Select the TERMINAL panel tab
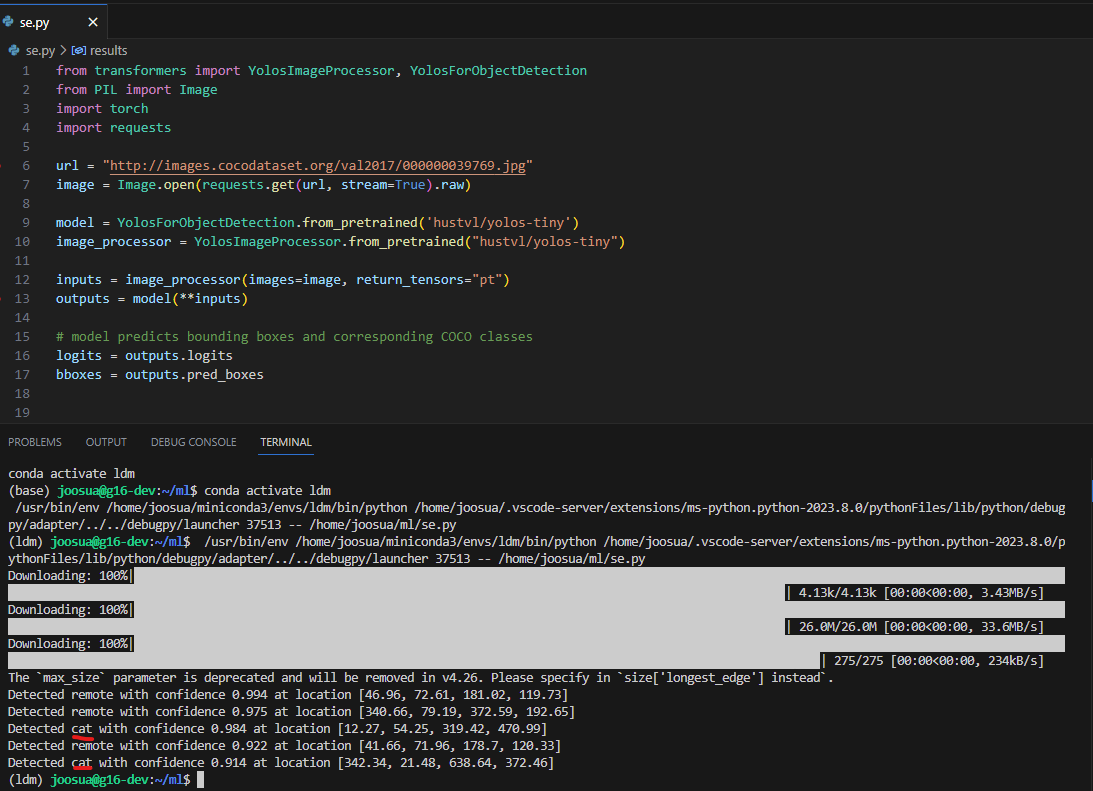 tap(286, 443)
